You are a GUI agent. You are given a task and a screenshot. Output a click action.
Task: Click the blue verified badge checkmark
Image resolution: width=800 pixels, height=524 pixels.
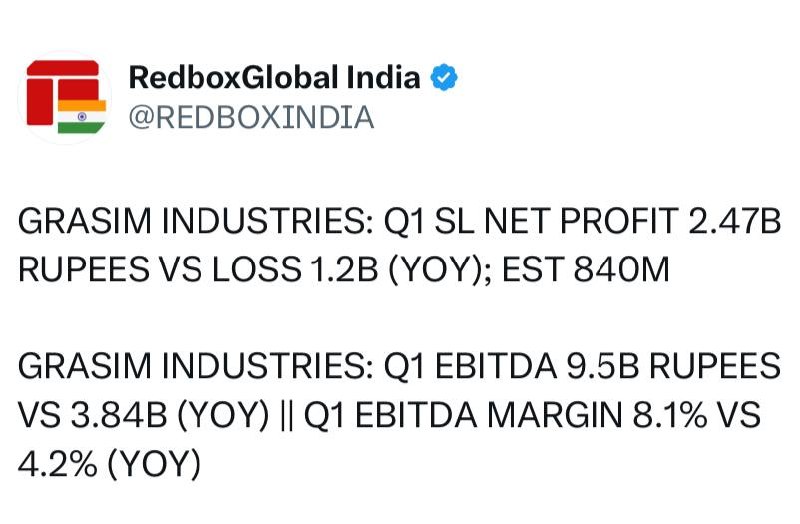pyautogui.click(x=444, y=77)
